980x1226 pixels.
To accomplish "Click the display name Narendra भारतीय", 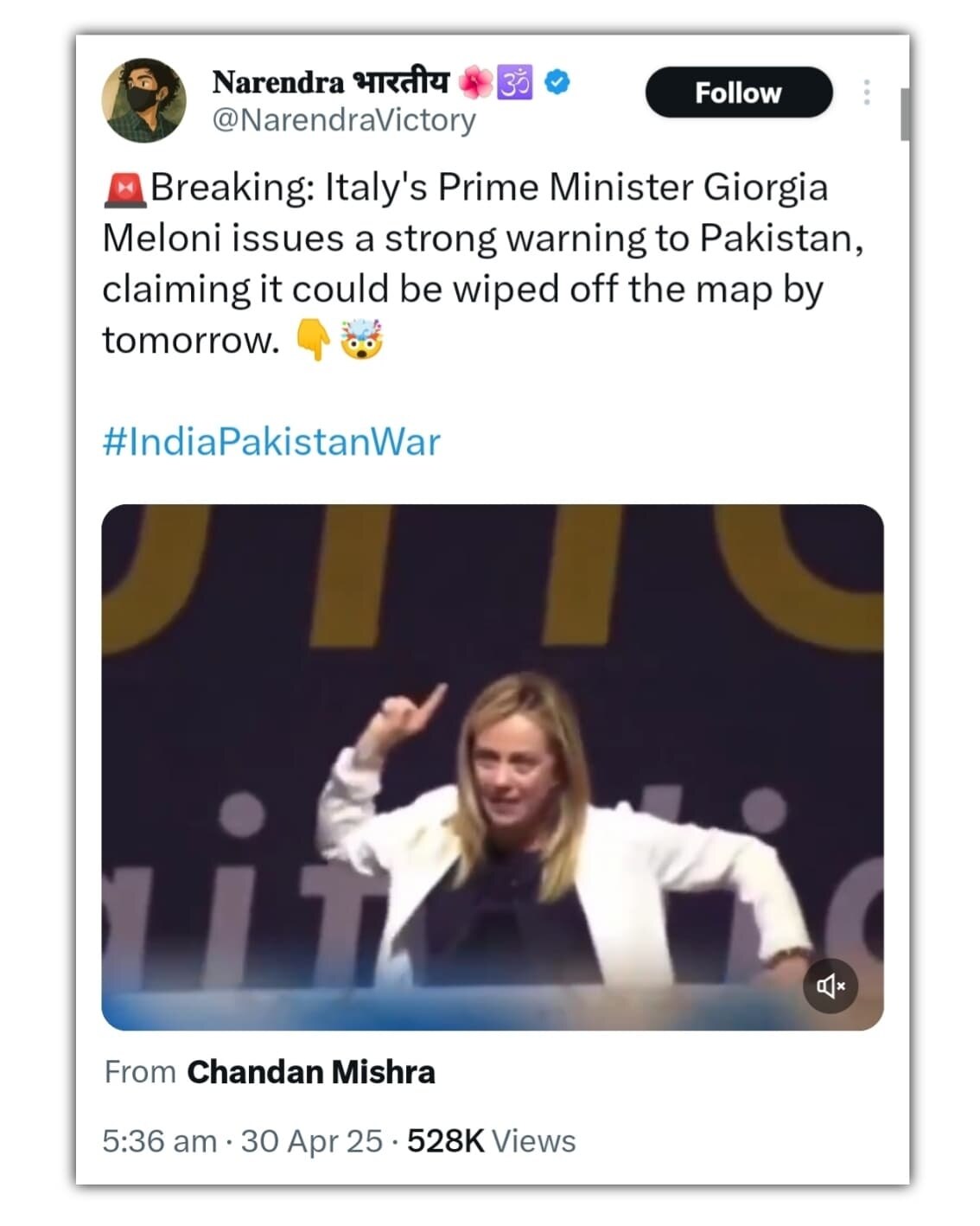I will (330, 82).
